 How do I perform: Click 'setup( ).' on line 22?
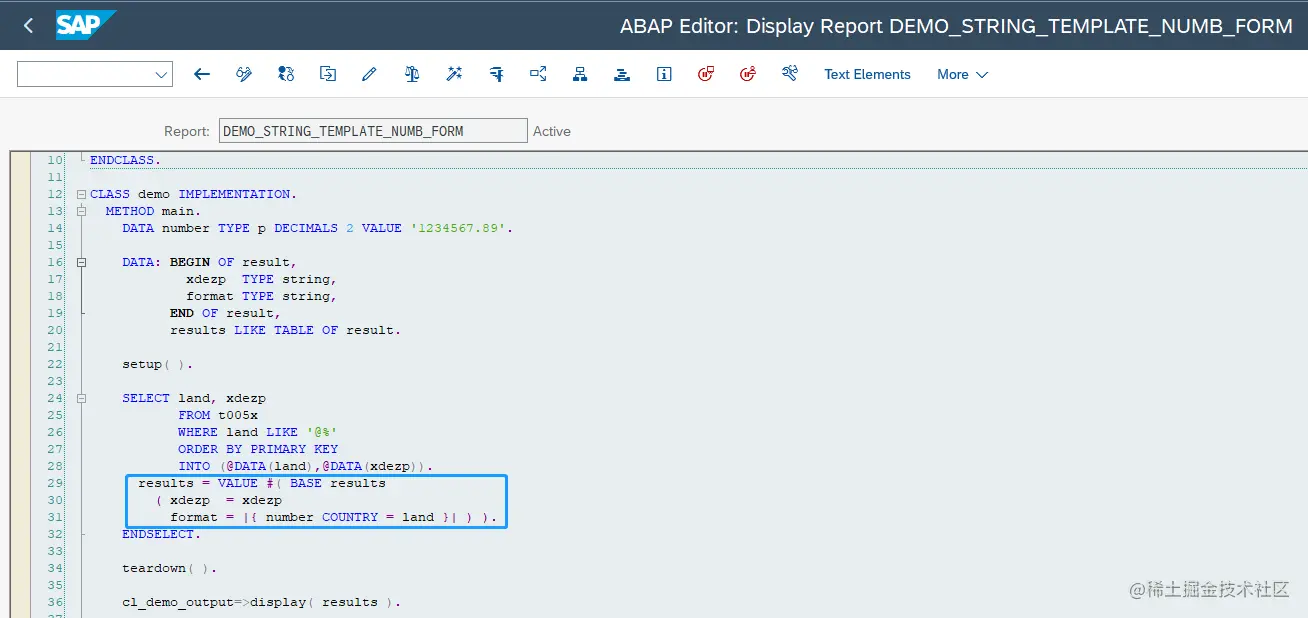coord(157,364)
